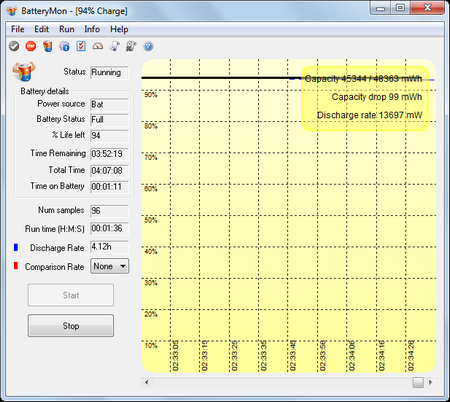
Task: Click the Status field showing Running
Action: tap(109, 72)
